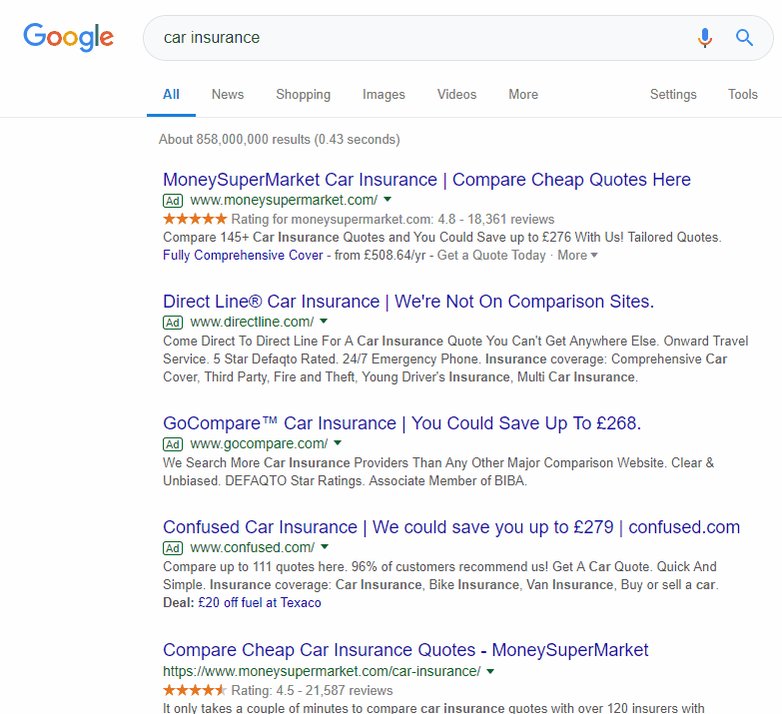Click Fully Comprehensive Cover link
The image size is (782, 714).
(243, 255)
